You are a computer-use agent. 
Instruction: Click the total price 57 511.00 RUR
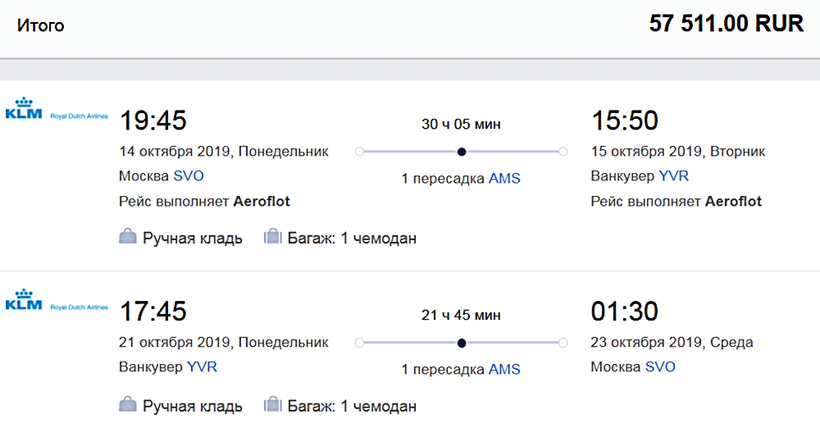[x=726, y=24]
